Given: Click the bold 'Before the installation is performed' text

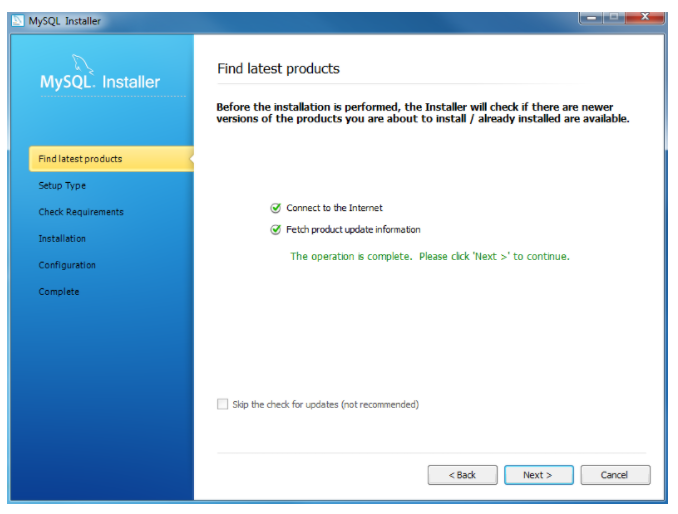Looking at the screenshot, I should 423,112.
